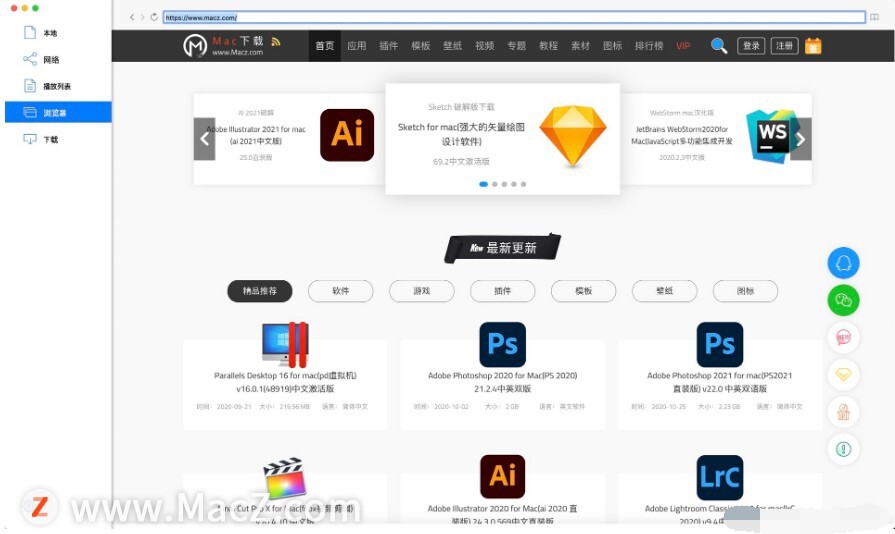895x534 pixels.
Task: Open the JetBrains WebStorm2020 carousel title link
Action: coord(682,135)
